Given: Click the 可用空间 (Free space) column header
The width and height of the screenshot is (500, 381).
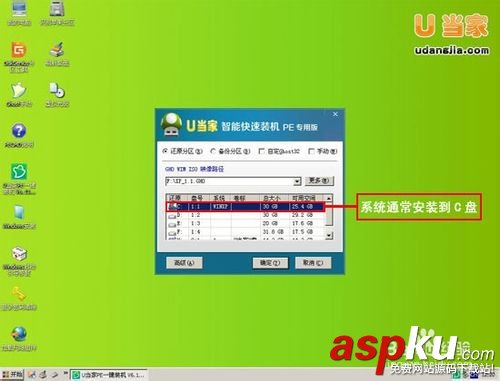Looking at the screenshot, I should point(307,198).
